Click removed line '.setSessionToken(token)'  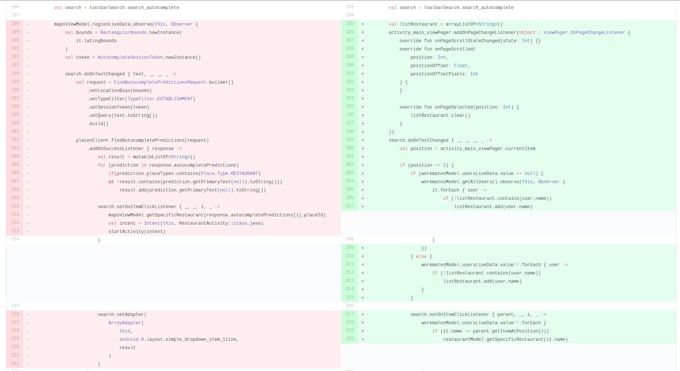(119, 107)
